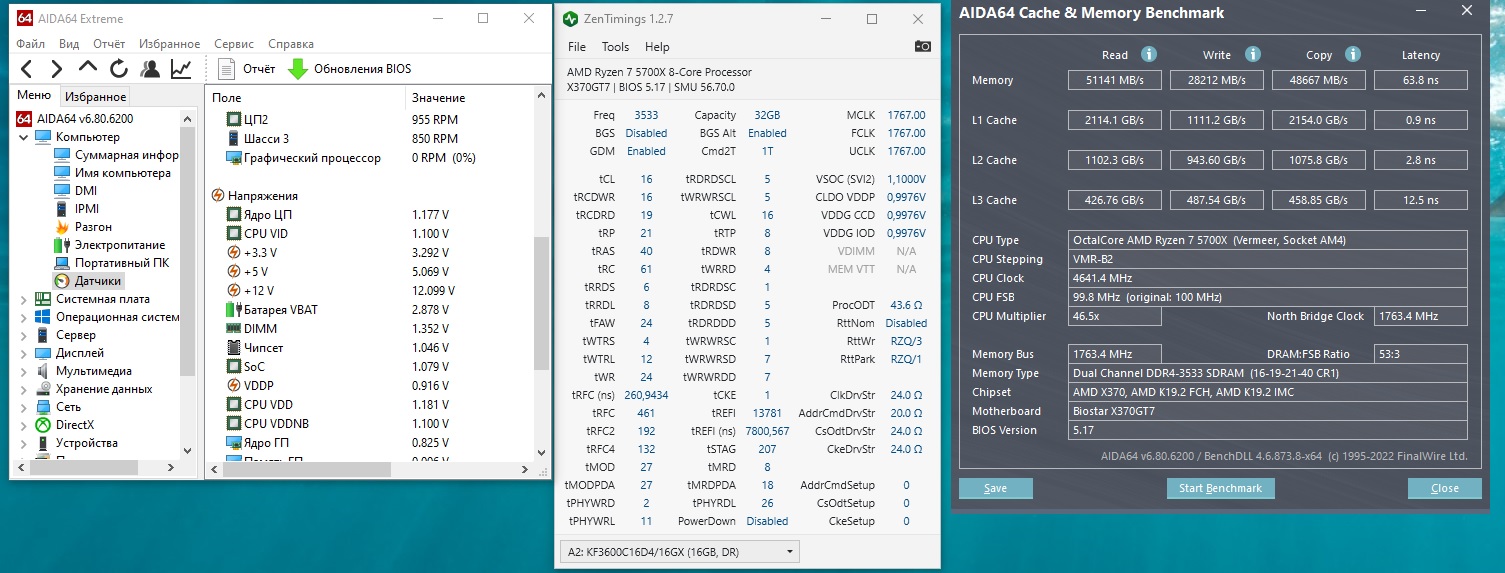This screenshot has height=573, width=1505.
Task: Select Электропитание power tree item
Action: tap(109, 245)
